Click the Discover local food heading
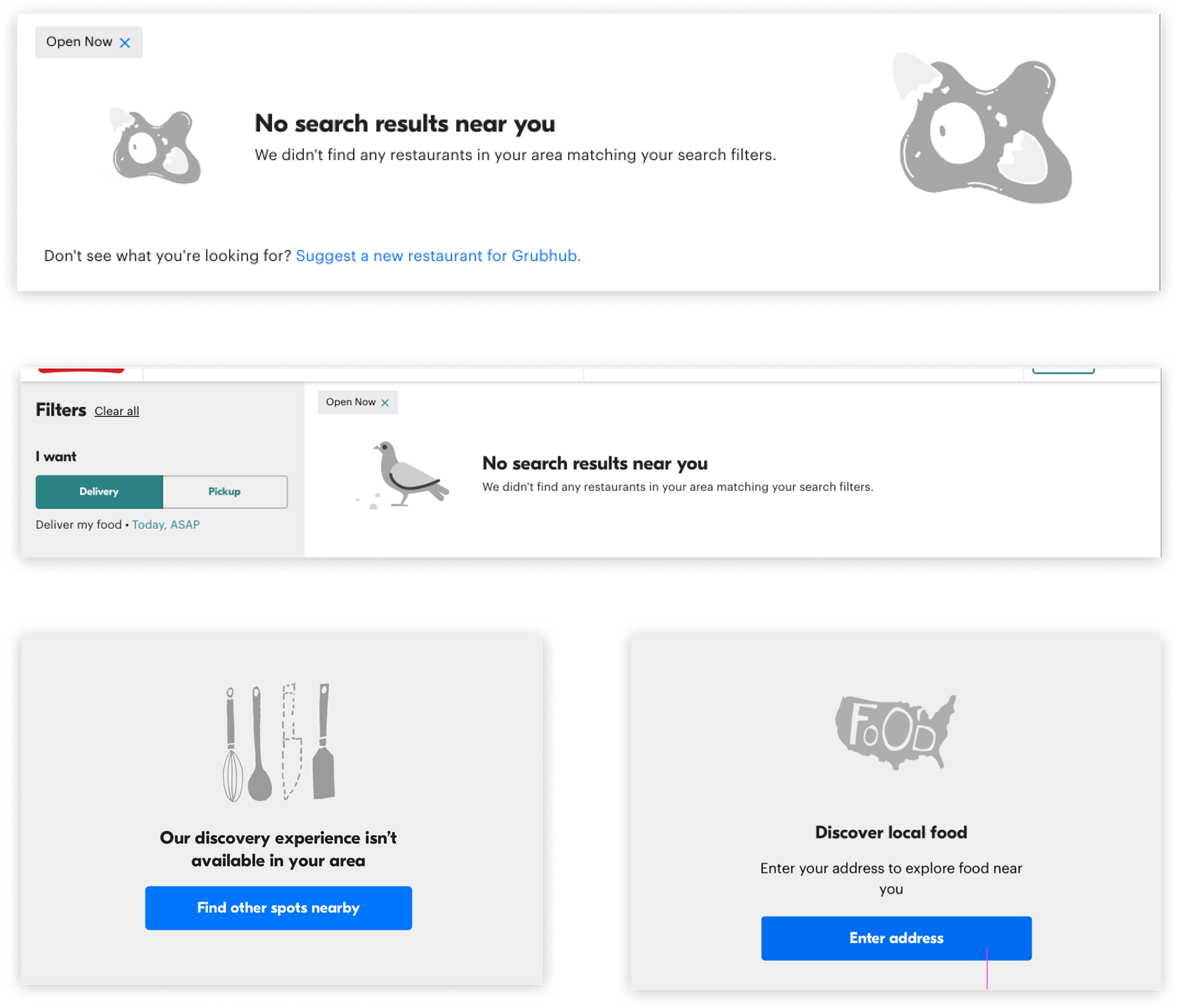 point(891,832)
